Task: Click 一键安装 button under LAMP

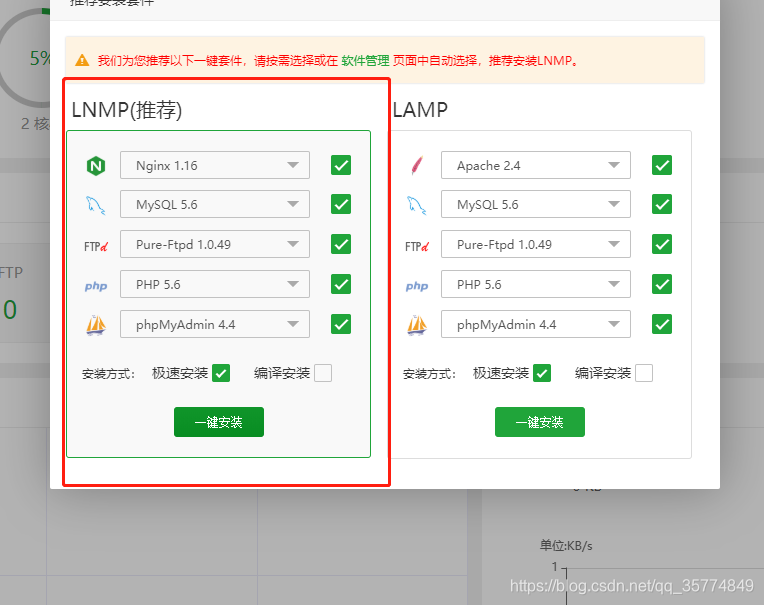Action: click(x=540, y=422)
